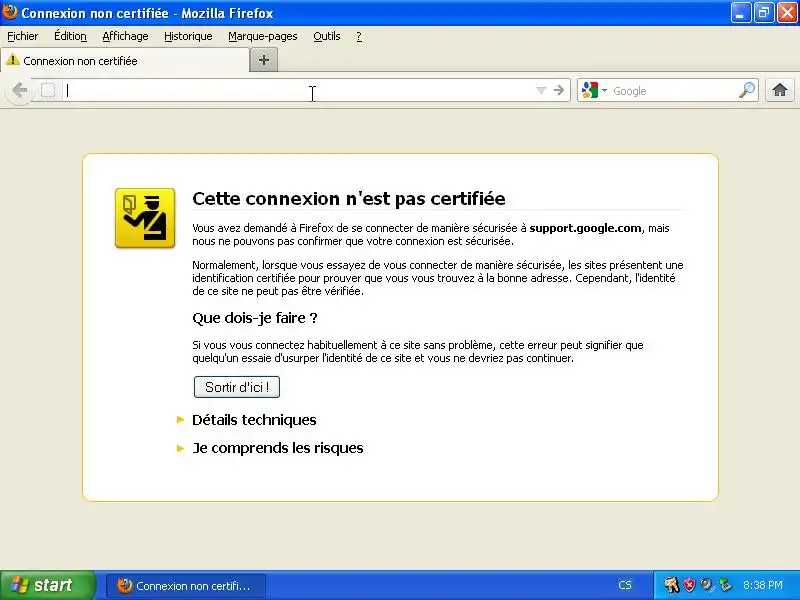Viewport: 800px width, 600px height.
Task: Open the ? help menu
Action: point(359,36)
